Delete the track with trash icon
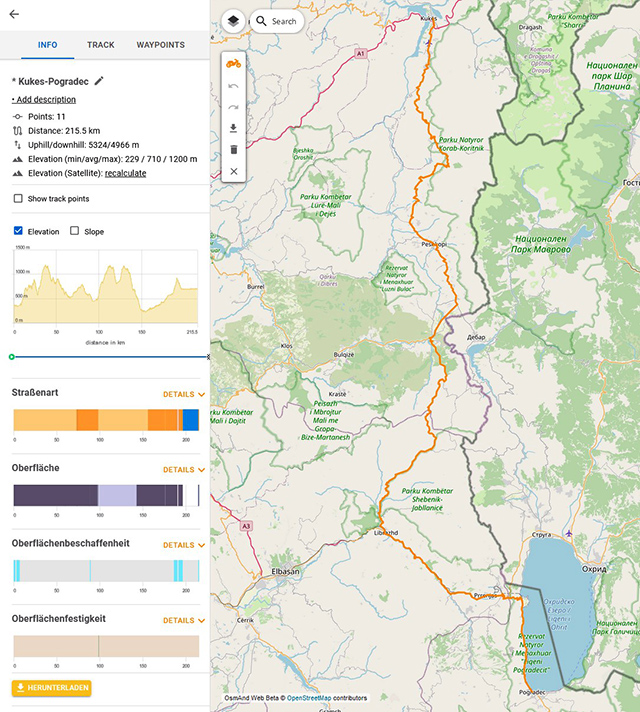This screenshot has width=640, height=712. [233, 149]
